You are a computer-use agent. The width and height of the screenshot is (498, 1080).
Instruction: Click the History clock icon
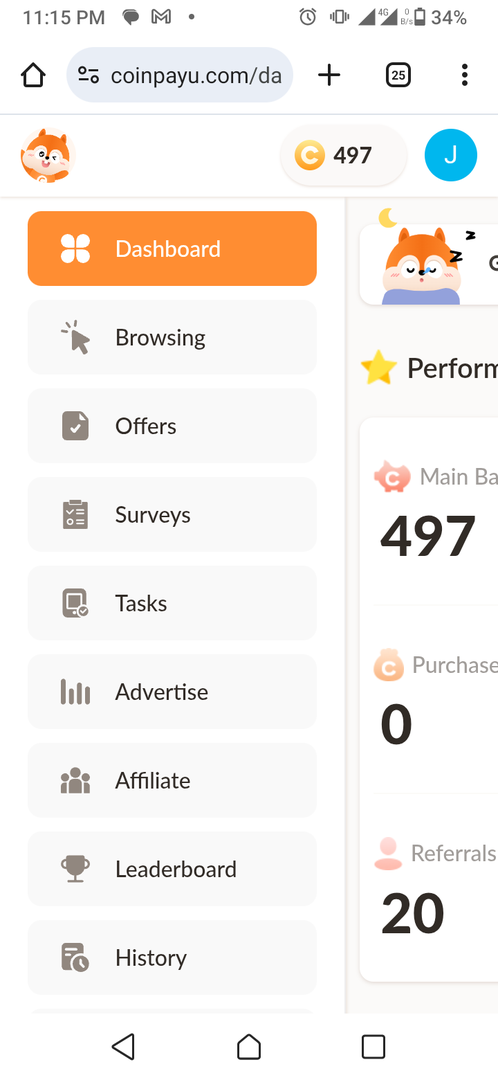[75, 957]
